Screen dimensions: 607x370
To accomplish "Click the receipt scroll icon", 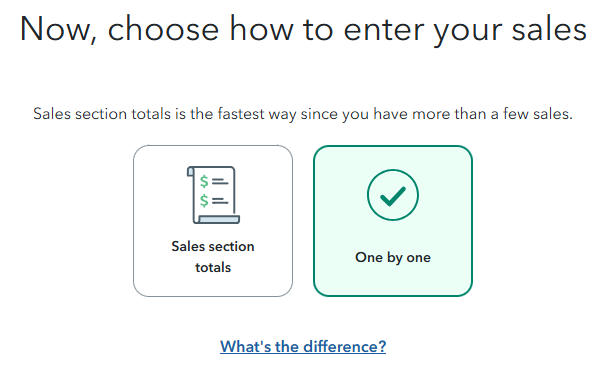I will pos(213,195).
